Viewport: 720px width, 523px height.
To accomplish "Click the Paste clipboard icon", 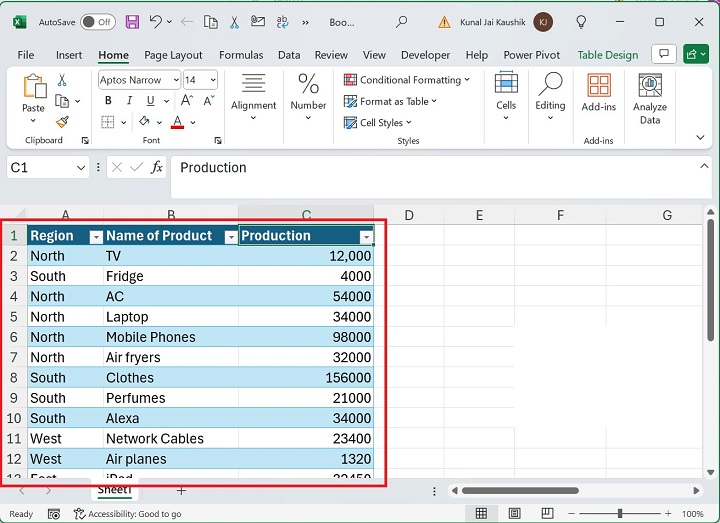I will tap(34, 86).
